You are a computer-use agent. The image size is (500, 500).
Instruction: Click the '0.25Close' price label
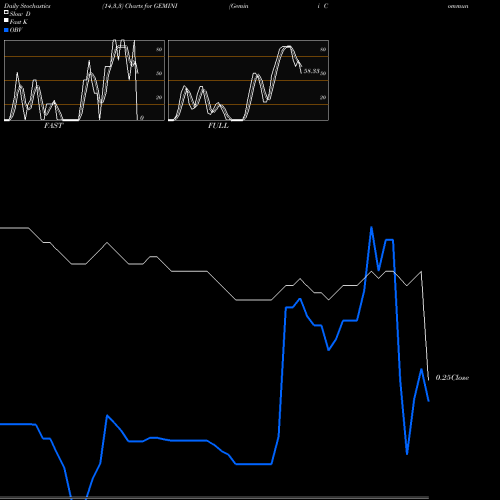[x=452, y=378]
